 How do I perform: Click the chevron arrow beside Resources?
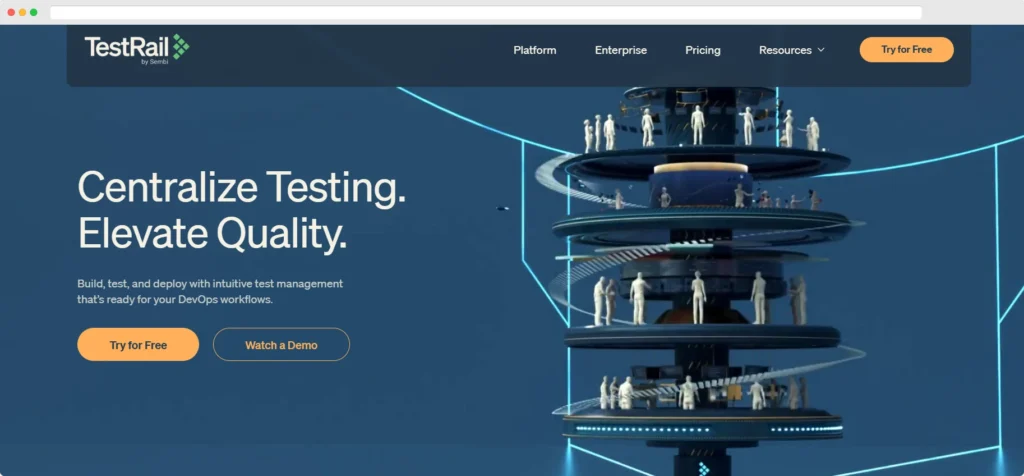(821, 50)
